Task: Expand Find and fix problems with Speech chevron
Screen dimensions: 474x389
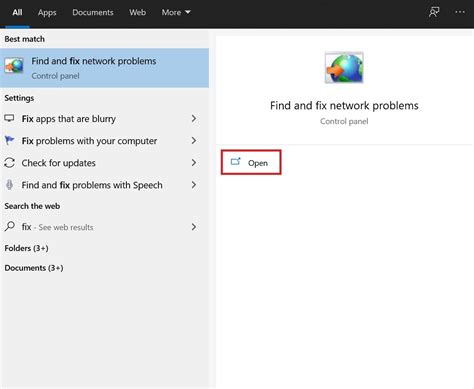Action: [x=194, y=185]
